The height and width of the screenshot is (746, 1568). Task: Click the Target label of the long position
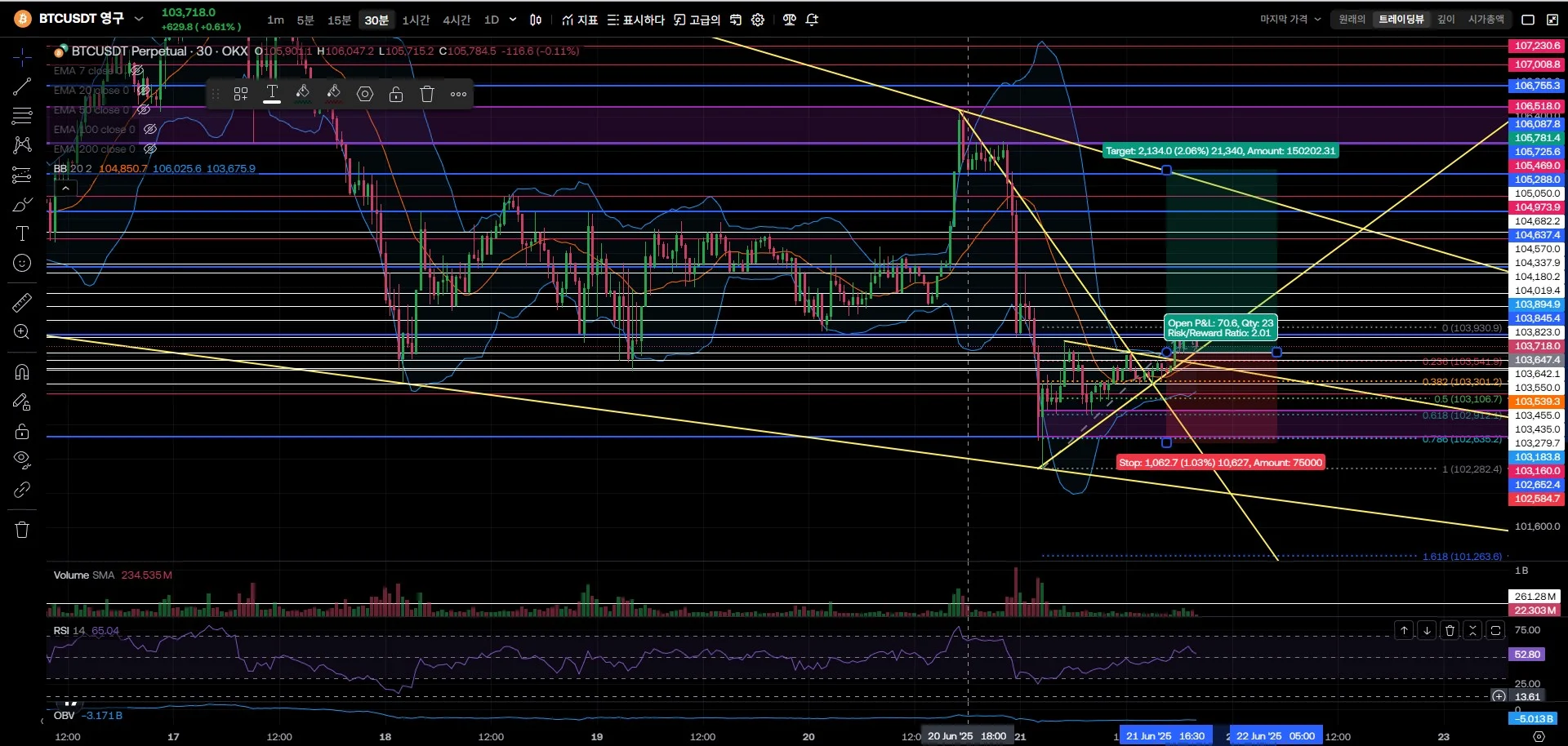pyautogui.click(x=1220, y=151)
